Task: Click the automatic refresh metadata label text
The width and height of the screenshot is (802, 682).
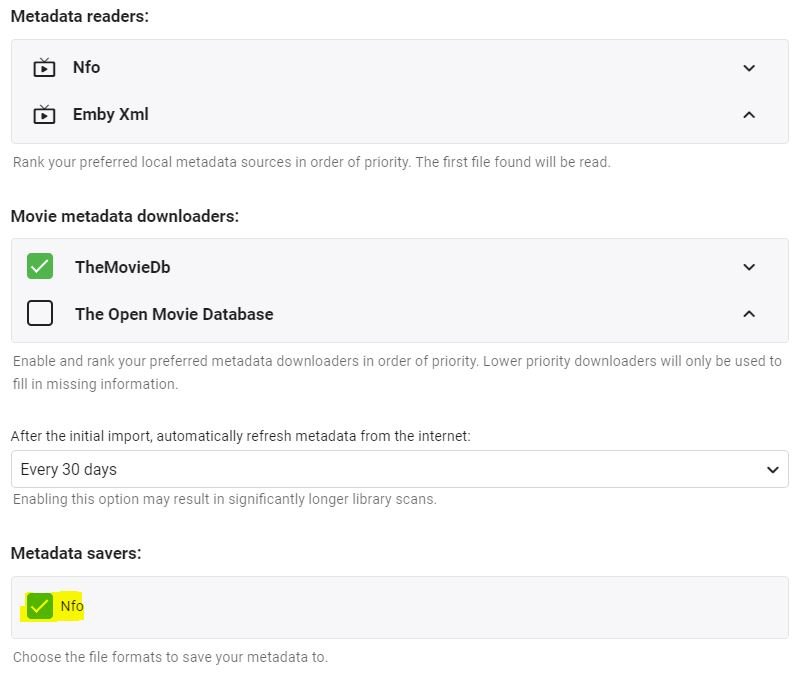Action: (x=240, y=436)
